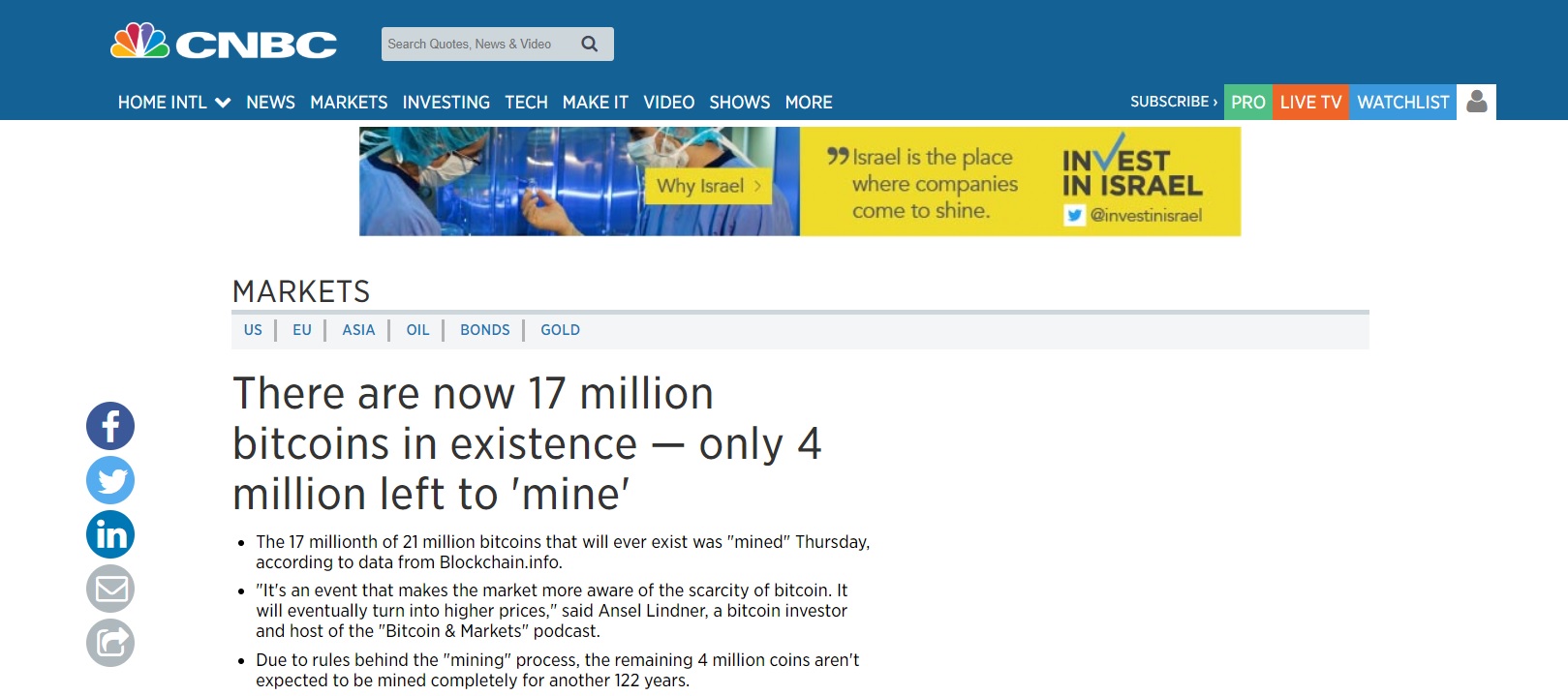Share article on Twitter
Screen dimensions: 1568x696
click(110, 480)
